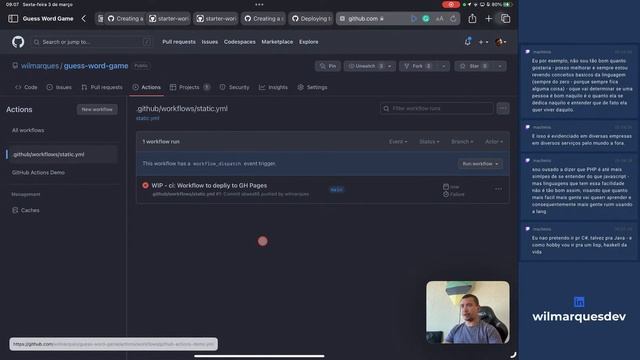Screen dimensions: 640x360
Task: Star the guess-word-game repository
Action: coord(474,66)
